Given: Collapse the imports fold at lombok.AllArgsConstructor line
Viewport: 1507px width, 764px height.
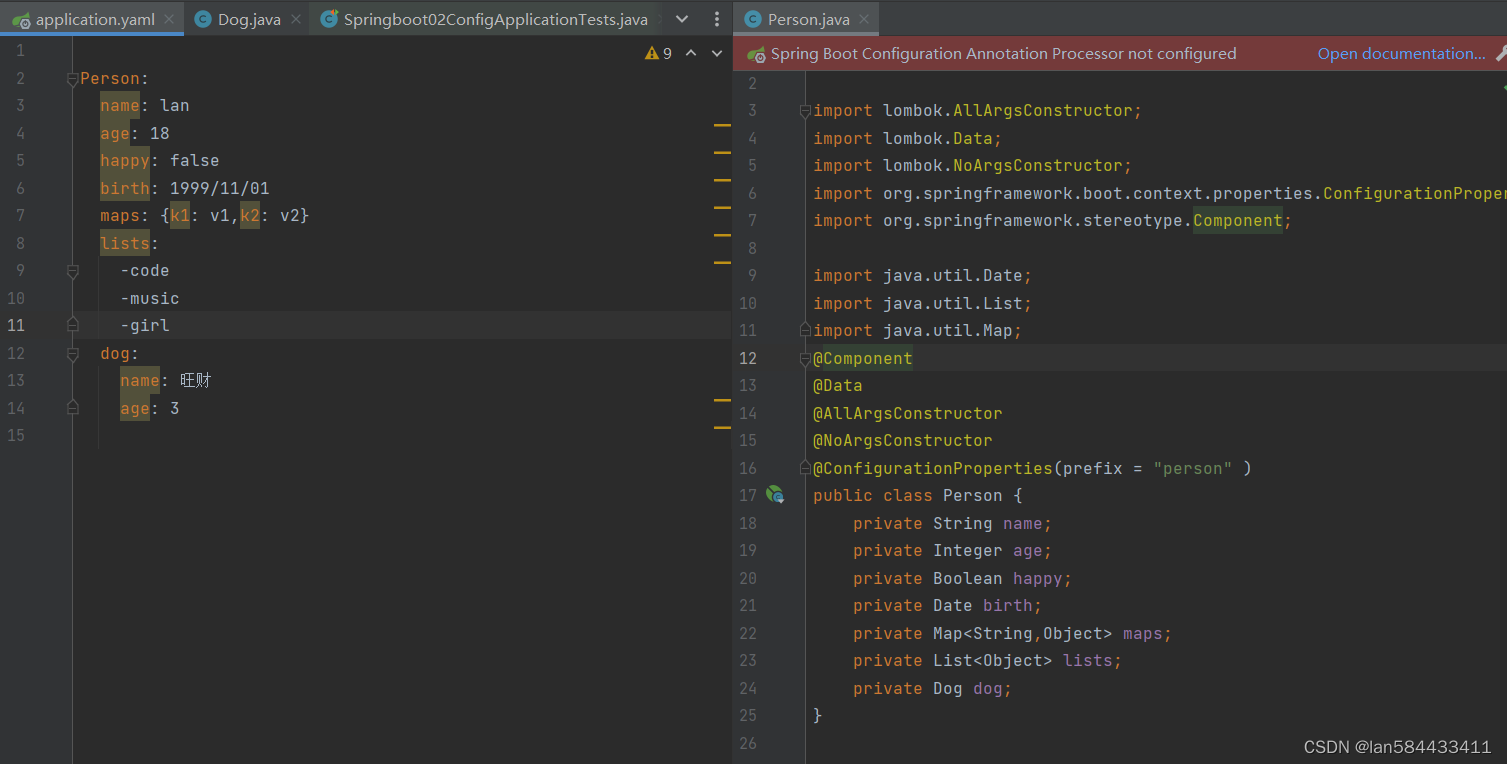Looking at the screenshot, I should point(805,111).
